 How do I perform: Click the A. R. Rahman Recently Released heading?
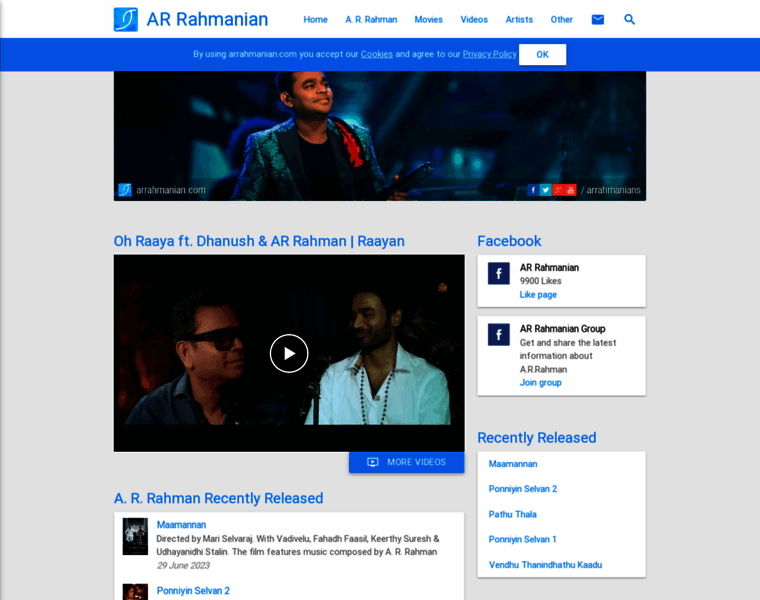tap(219, 498)
